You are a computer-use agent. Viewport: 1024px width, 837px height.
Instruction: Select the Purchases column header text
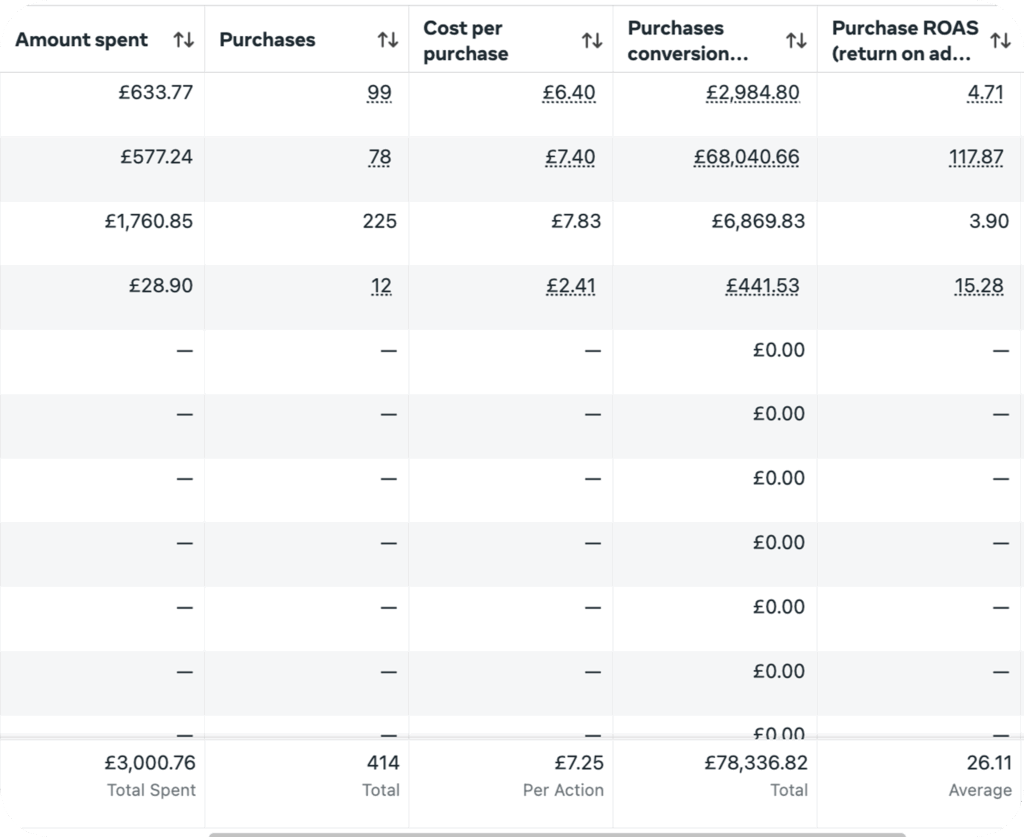(267, 40)
